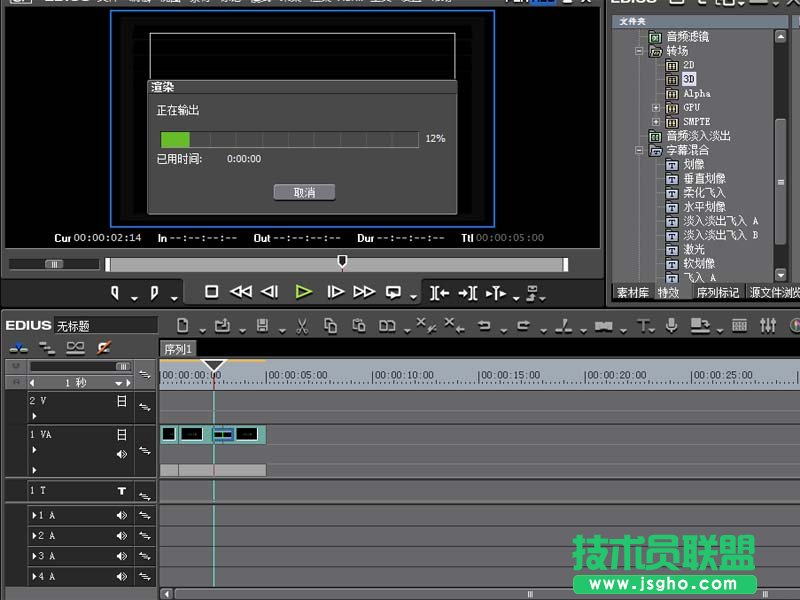Click the Set In point icon

(115, 292)
